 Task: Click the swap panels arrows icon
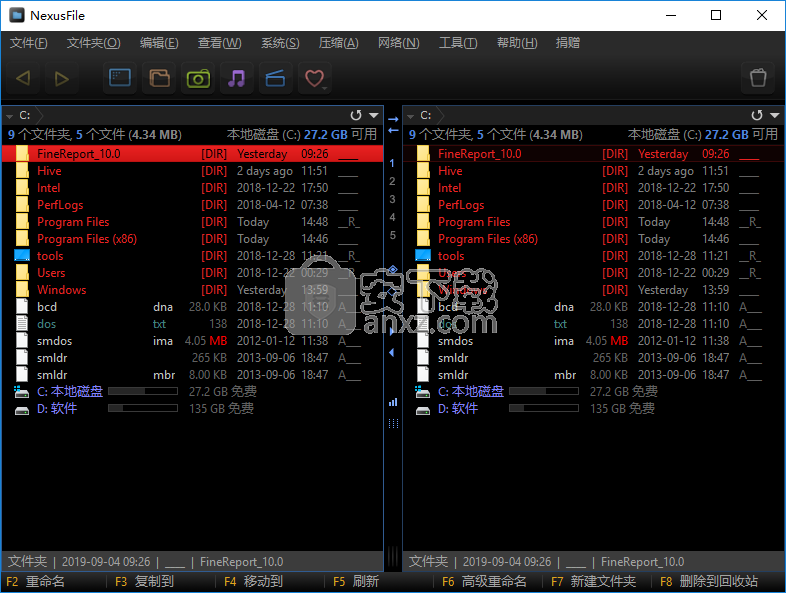tap(393, 125)
